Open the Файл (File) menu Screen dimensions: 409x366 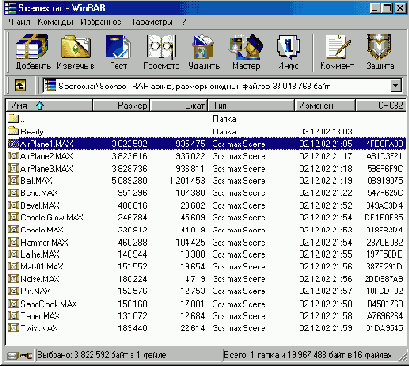pos(19,22)
